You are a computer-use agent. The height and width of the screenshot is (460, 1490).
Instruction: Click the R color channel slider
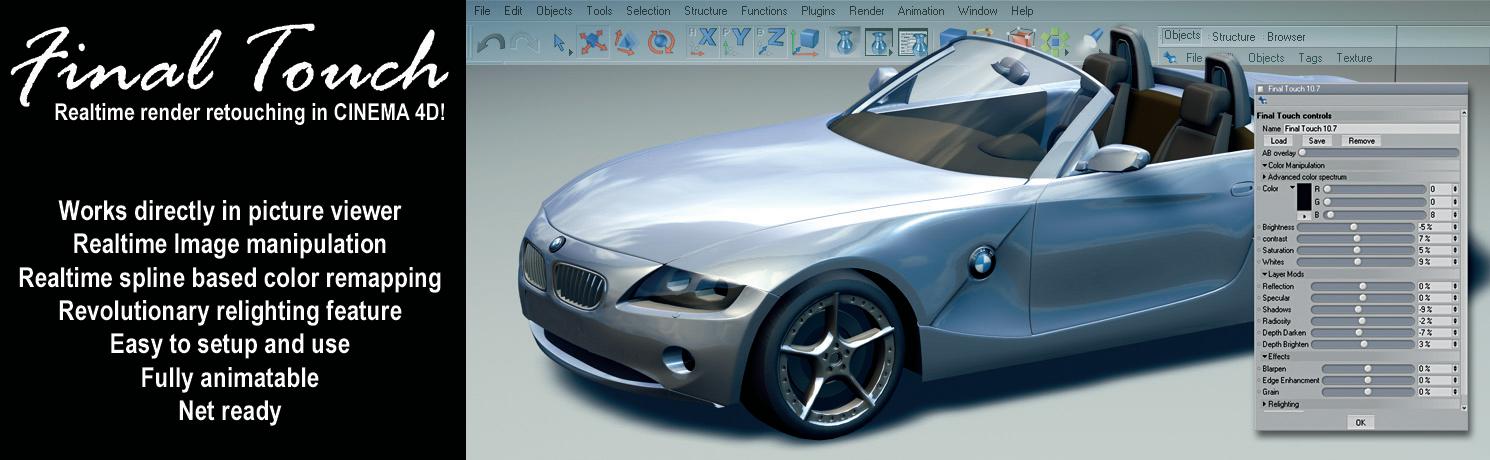(1374, 189)
